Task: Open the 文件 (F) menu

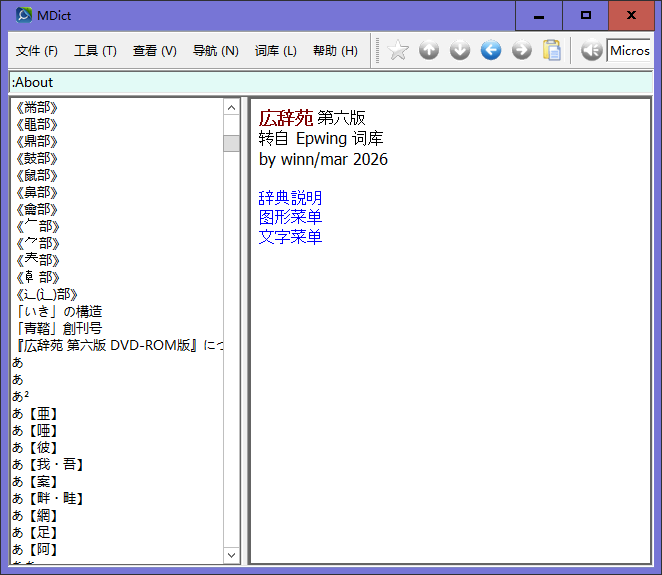Action: (x=37, y=51)
